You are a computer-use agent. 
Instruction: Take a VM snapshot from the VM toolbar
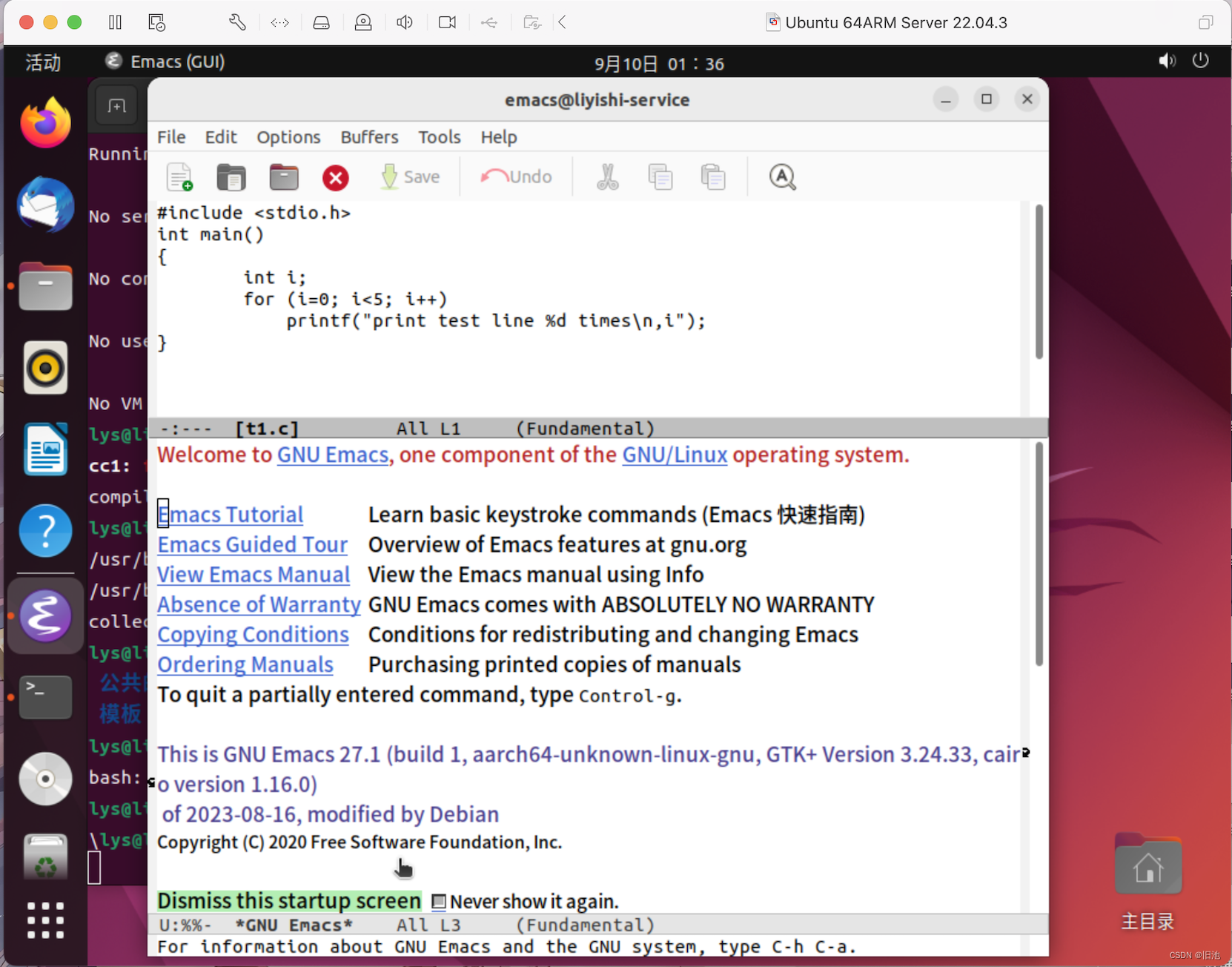(156, 22)
